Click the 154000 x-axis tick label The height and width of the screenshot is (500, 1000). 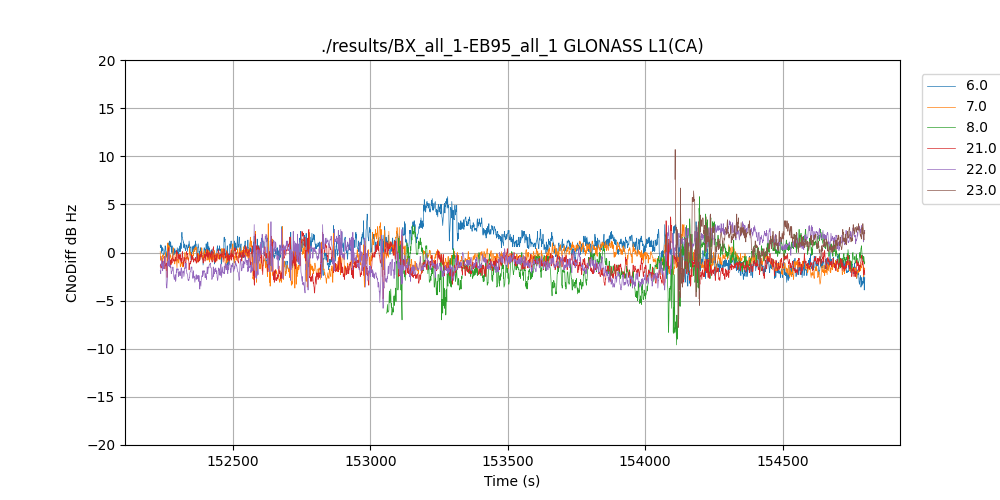(x=645, y=463)
